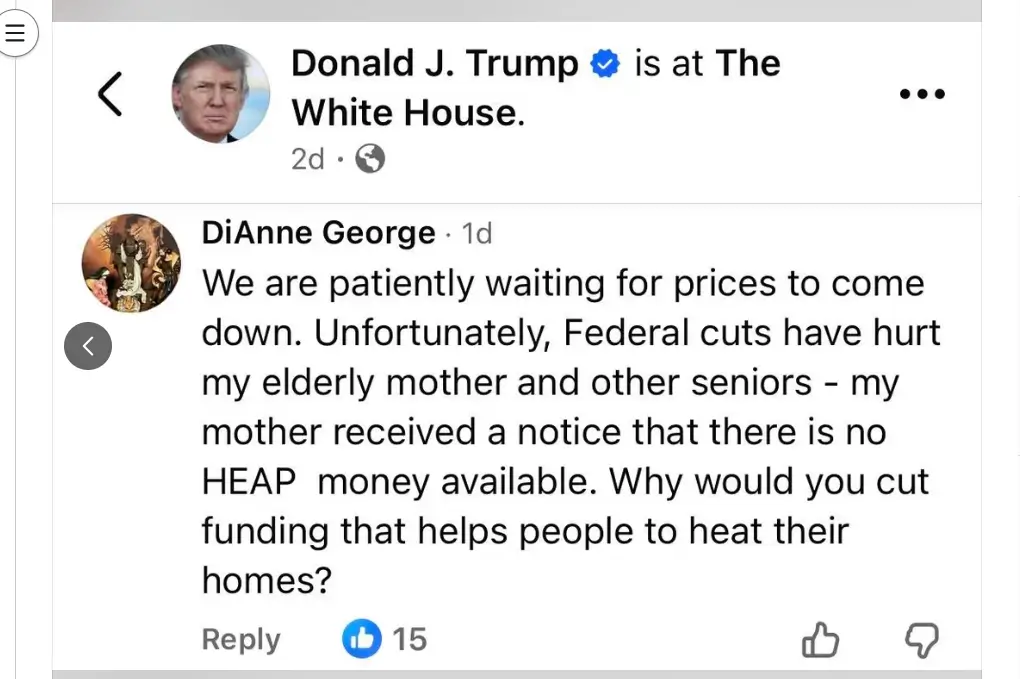Click the word HEAP in the comment
The height and width of the screenshot is (679, 1020).
point(249,482)
